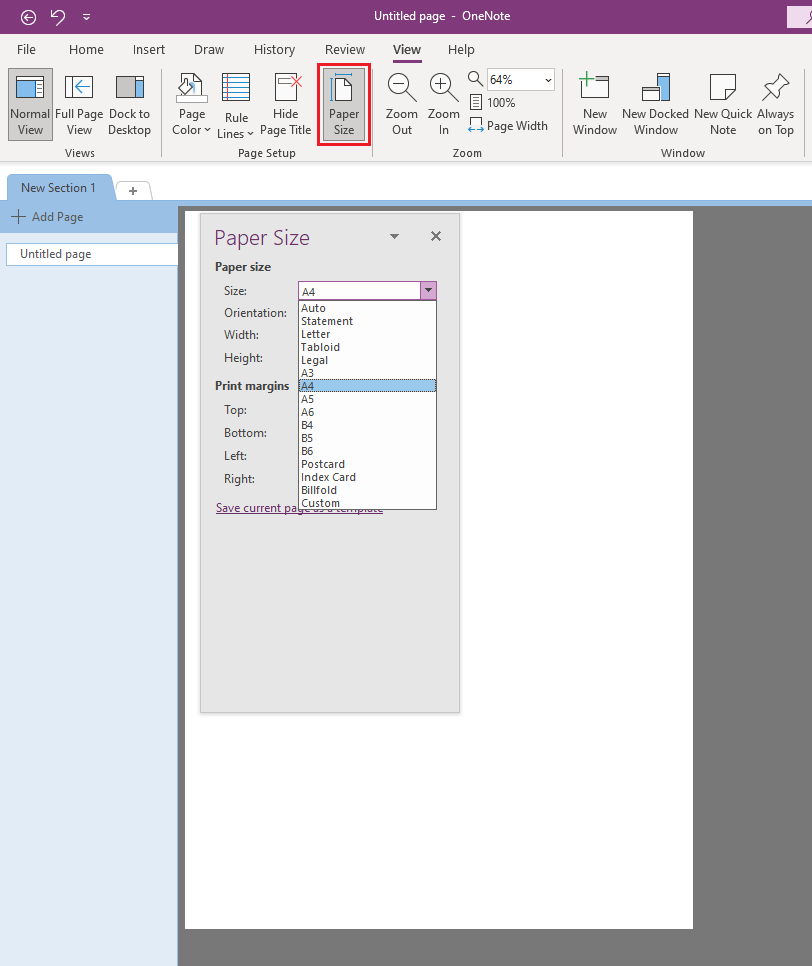The height and width of the screenshot is (966, 812).
Task: Enable Always on Top
Action: tap(775, 104)
